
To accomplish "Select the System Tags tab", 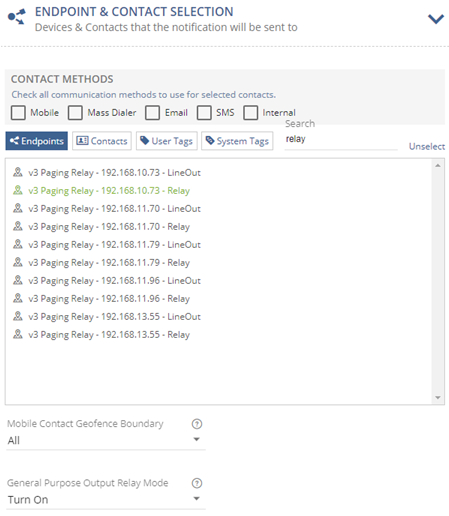I will point(237,141).
